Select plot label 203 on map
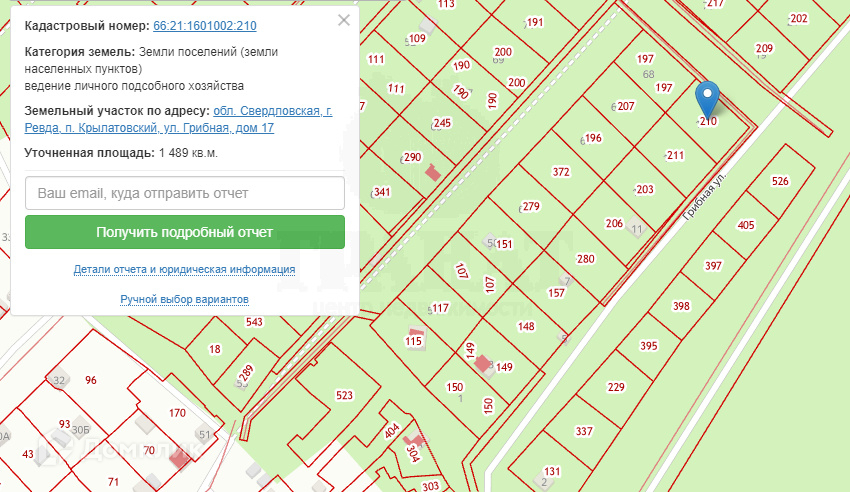 645,189
